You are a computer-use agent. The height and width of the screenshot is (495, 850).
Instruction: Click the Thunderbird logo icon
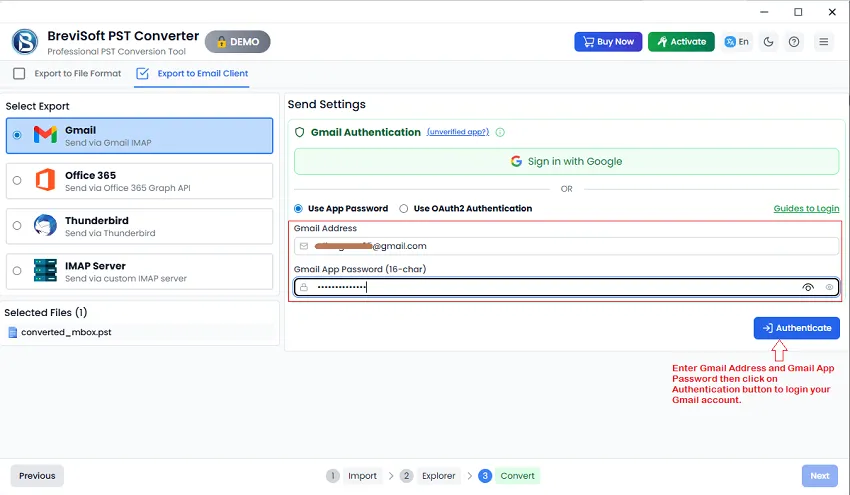(45, 225)
